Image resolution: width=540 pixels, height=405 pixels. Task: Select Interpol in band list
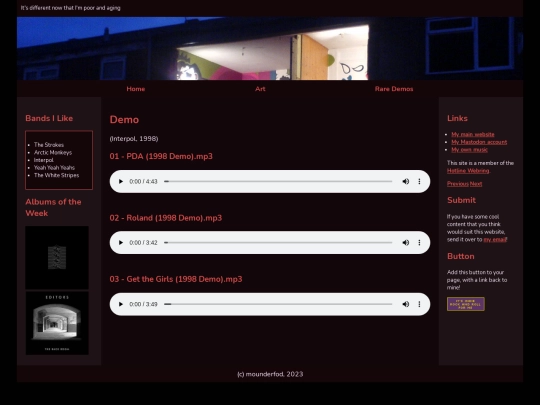click(x=44, y=160)
